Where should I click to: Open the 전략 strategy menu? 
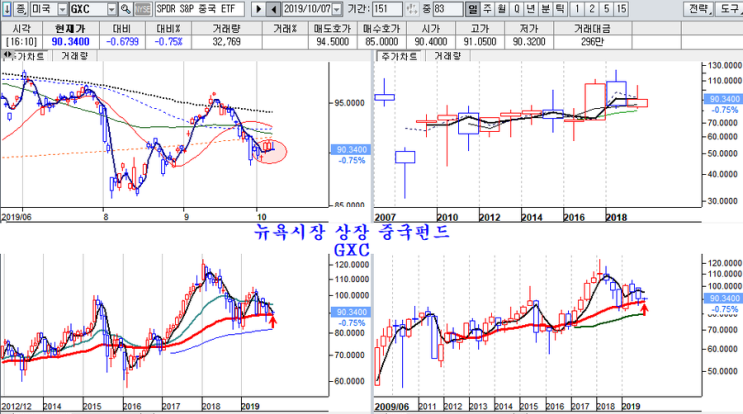pyautogui.click(x=698, y=9)
